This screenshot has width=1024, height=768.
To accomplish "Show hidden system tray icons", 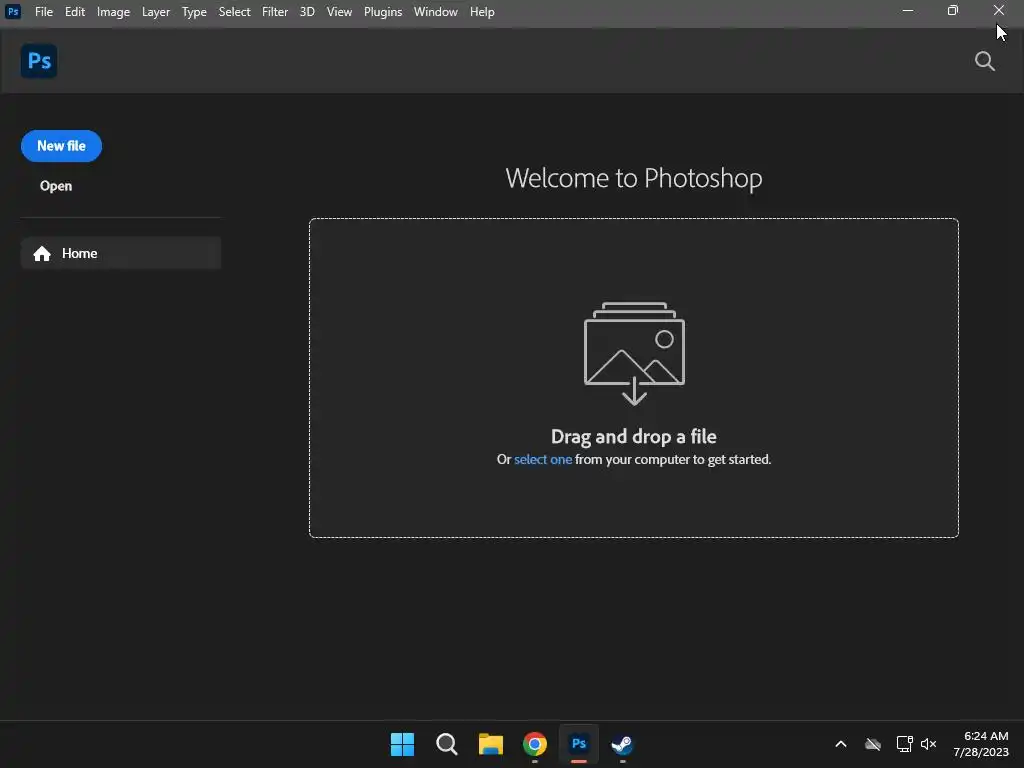I will (x=840, y=744).
